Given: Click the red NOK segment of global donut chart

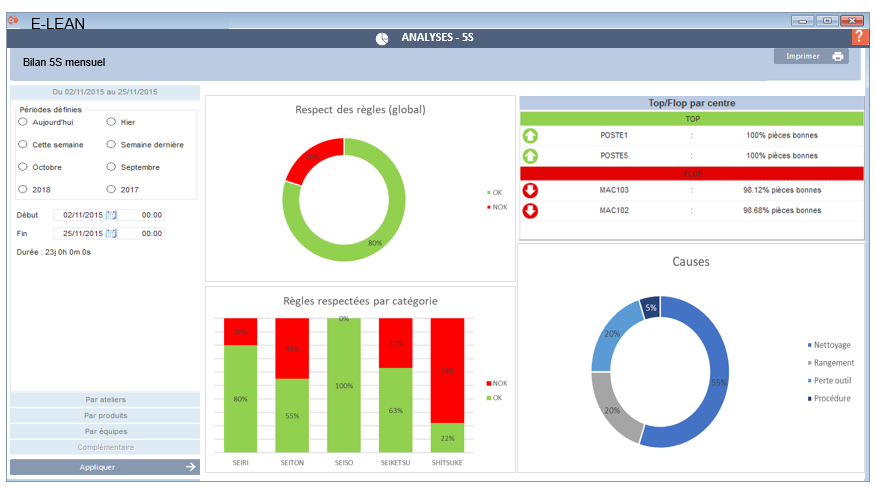Looking at the screenshot, I should coord(314,158).
